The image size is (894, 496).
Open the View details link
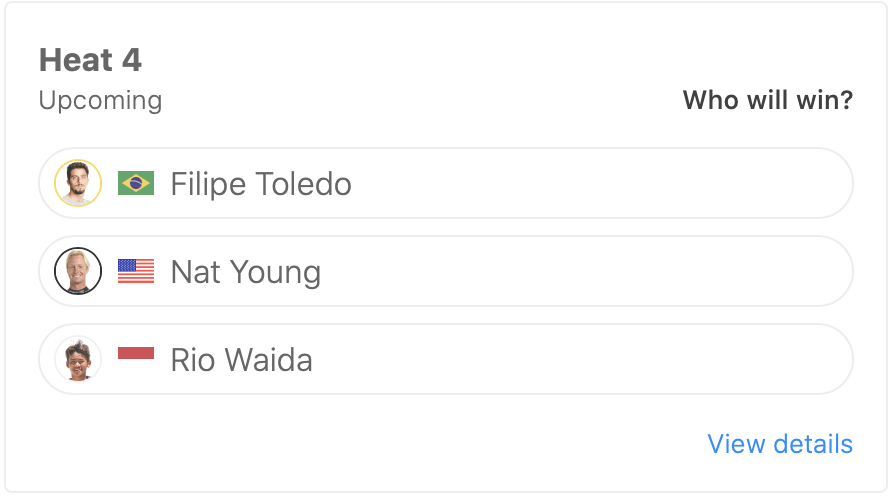779,444
